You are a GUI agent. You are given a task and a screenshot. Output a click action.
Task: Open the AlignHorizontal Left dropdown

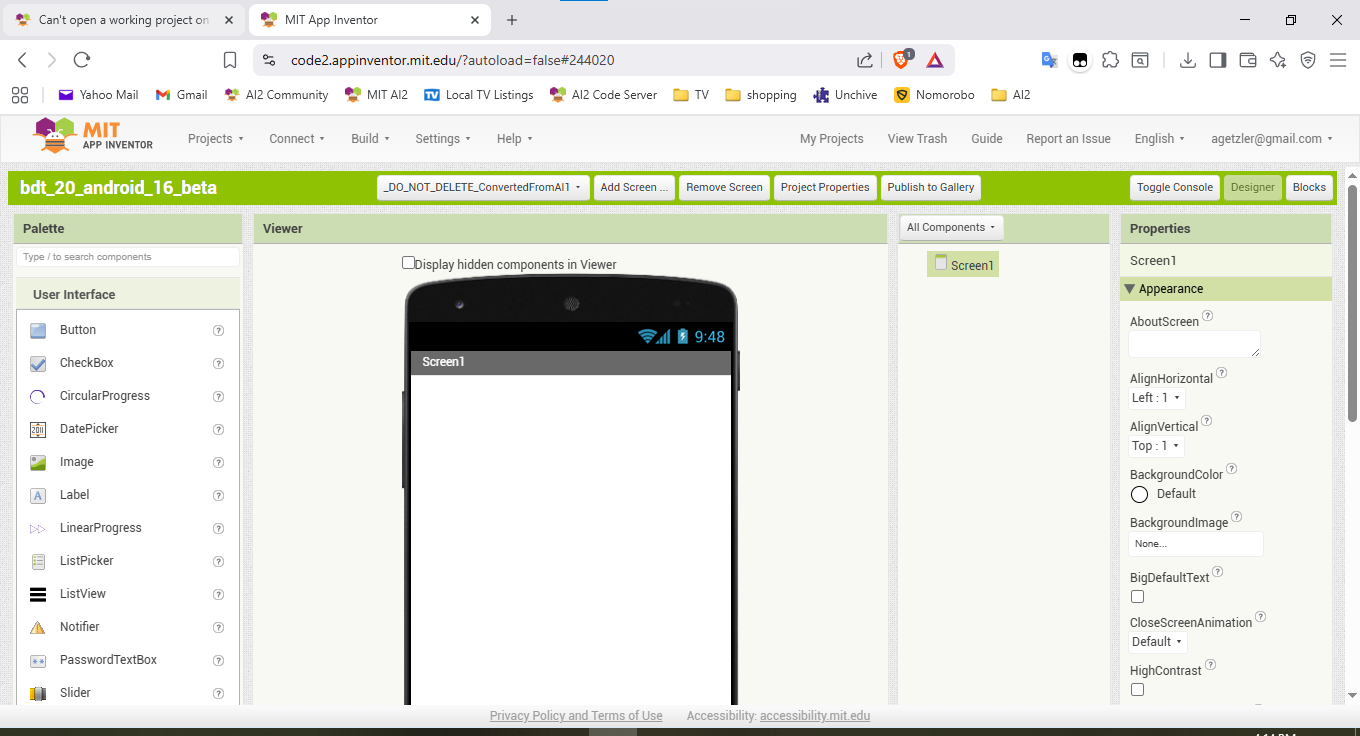tap(1156, 398)
